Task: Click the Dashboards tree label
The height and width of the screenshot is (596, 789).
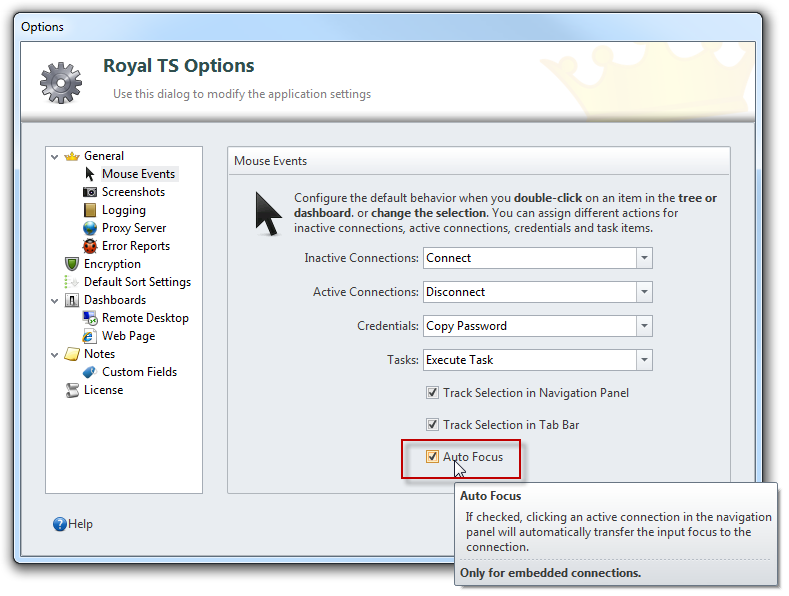Action: pos(115,300)
